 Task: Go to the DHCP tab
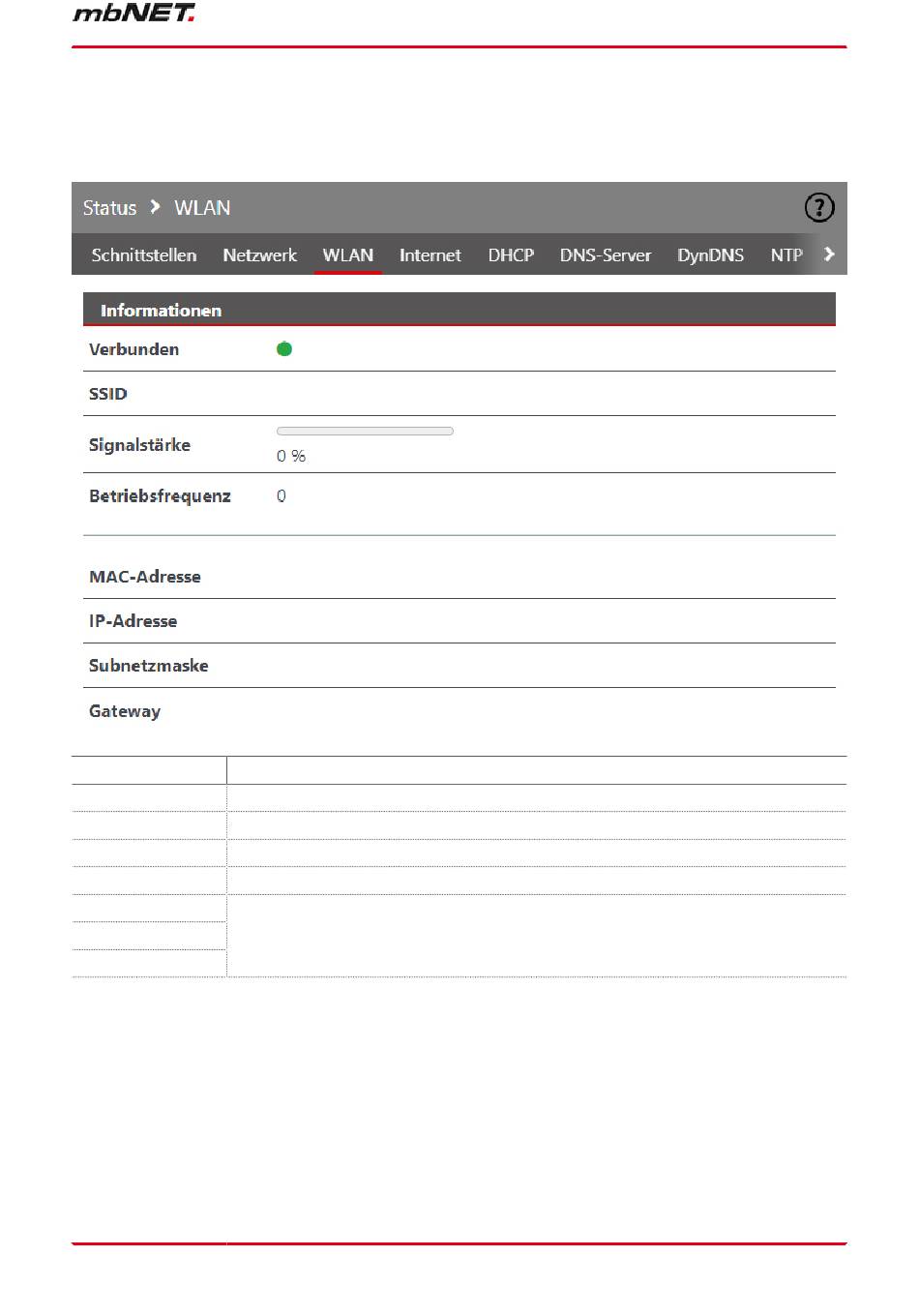tap(511, 255)
